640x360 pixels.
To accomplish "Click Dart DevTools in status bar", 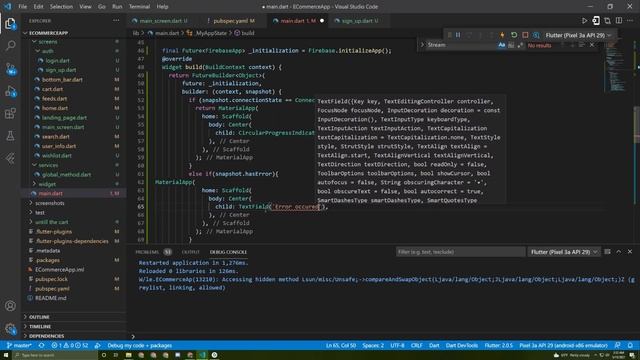I will (462, 345).
